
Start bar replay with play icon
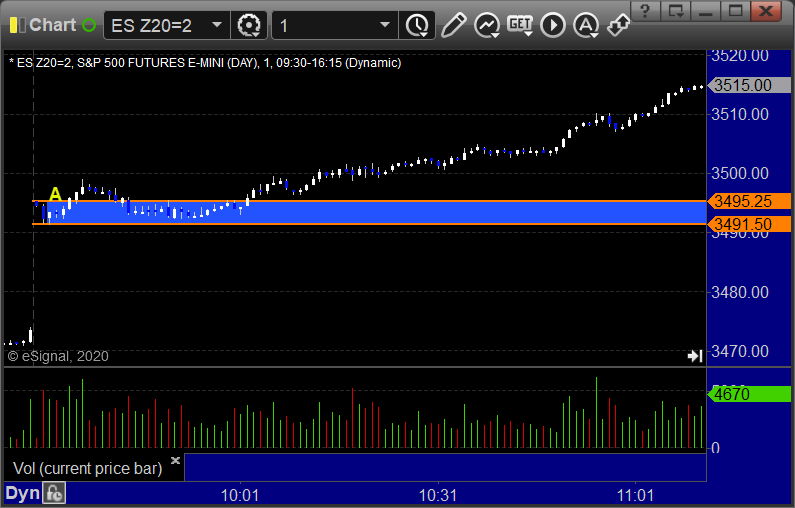coord(553,25)
